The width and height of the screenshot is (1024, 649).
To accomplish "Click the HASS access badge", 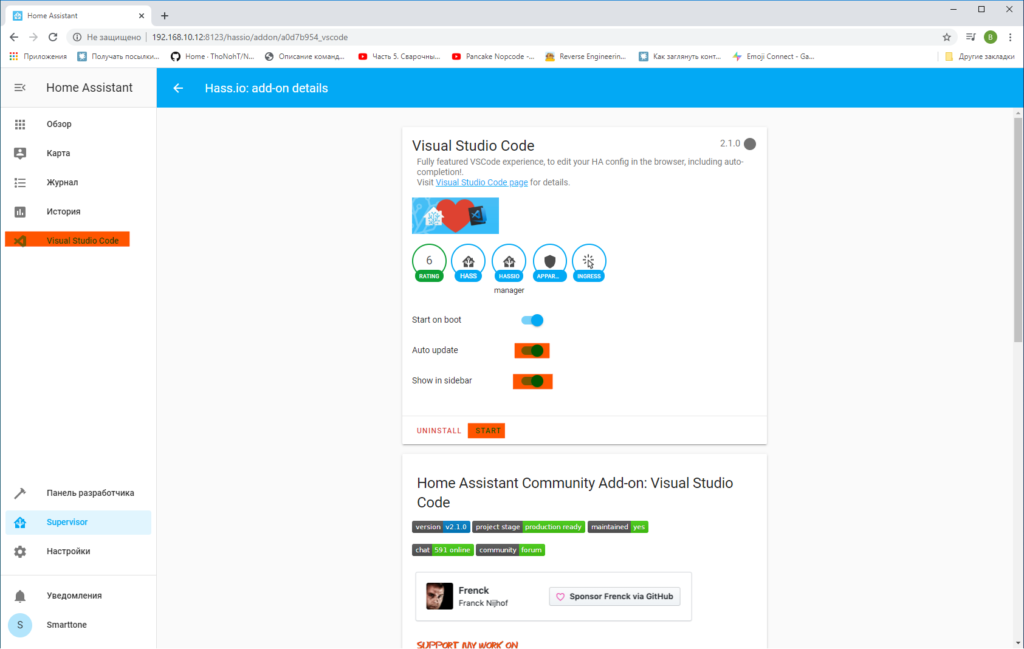I will coord(468,262).
